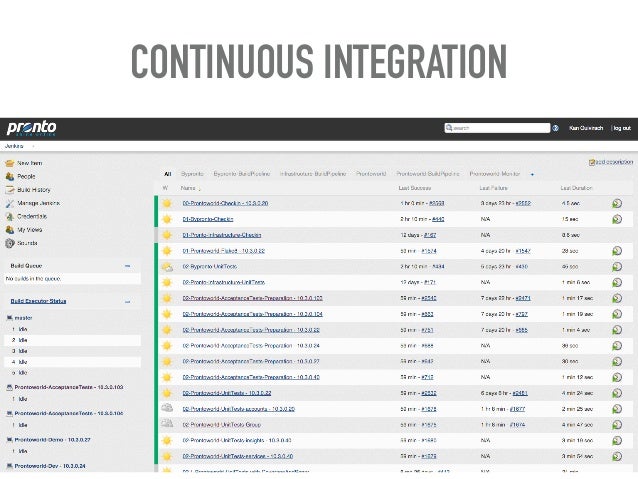Click the Jenkins breadcrumb link

click(14, 146)
